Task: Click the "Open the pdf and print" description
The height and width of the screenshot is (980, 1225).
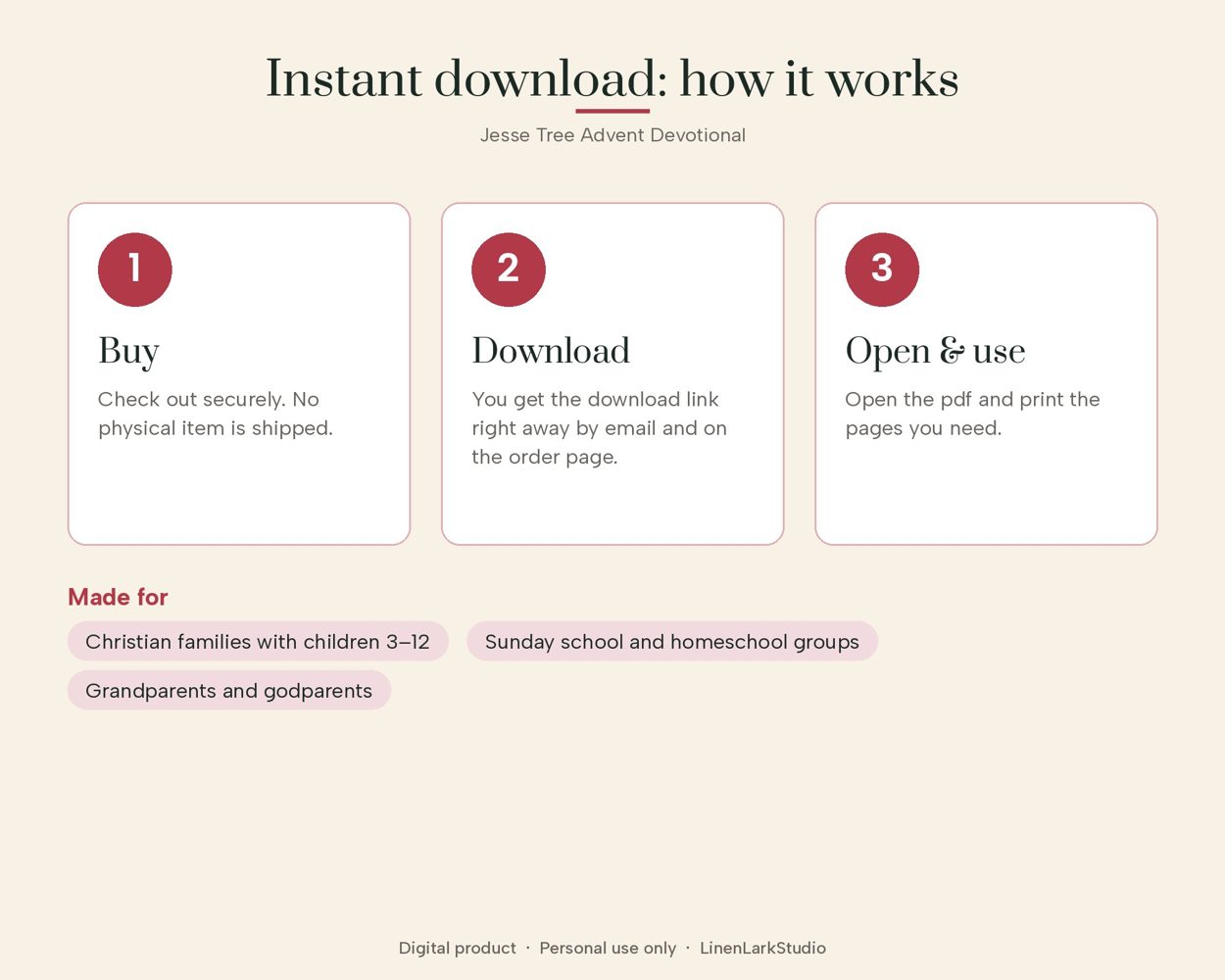Action: 972,414
